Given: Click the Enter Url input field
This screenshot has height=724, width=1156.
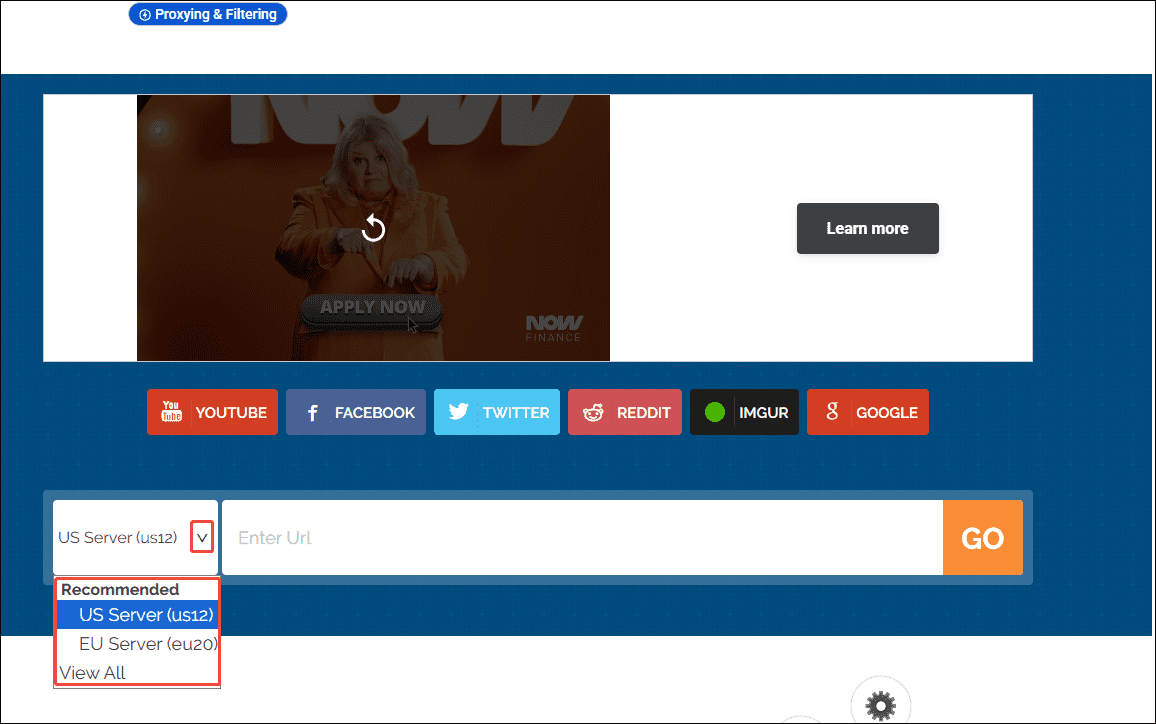Looking at the screenshot, I should click(582, 537).
